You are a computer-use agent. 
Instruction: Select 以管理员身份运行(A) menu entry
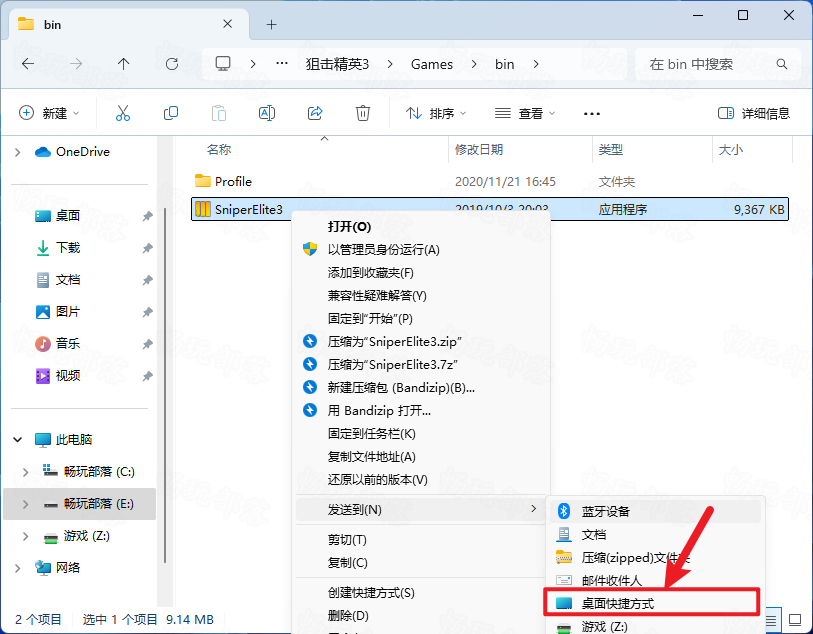click(422, 250)
